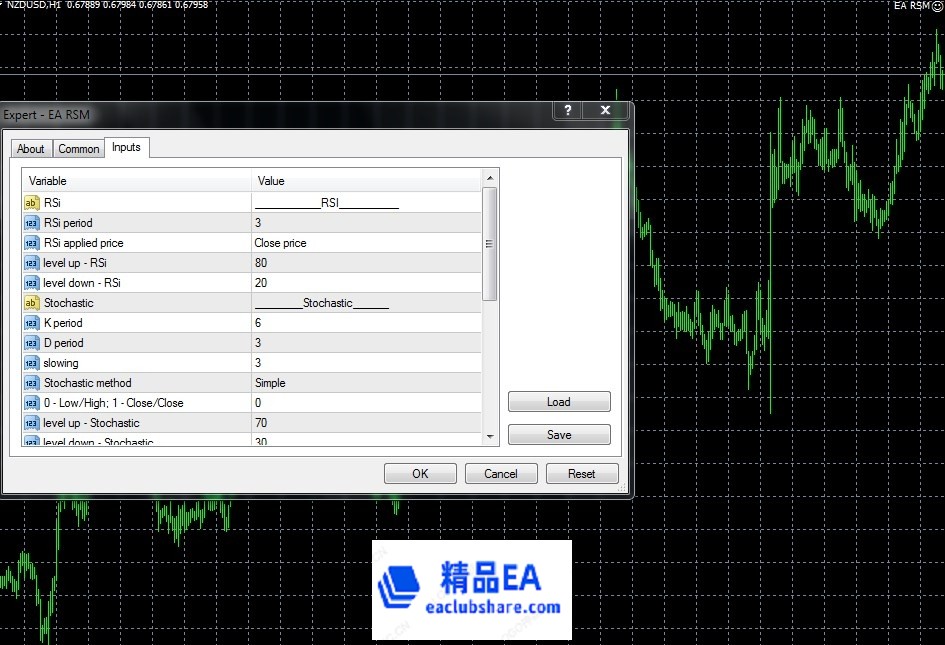Click the EA RSM smiley icon on chart

pyautogui.click(x=938, y=6)
